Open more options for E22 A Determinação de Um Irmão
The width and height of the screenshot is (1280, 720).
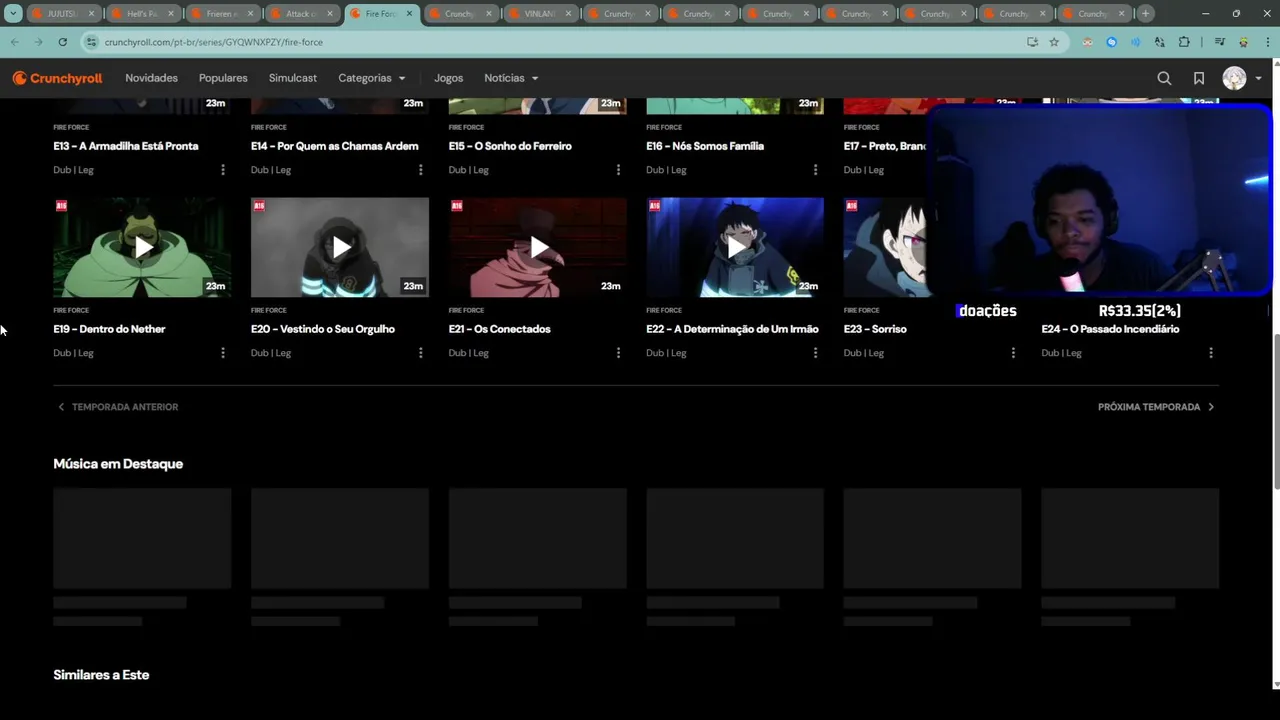815,353
